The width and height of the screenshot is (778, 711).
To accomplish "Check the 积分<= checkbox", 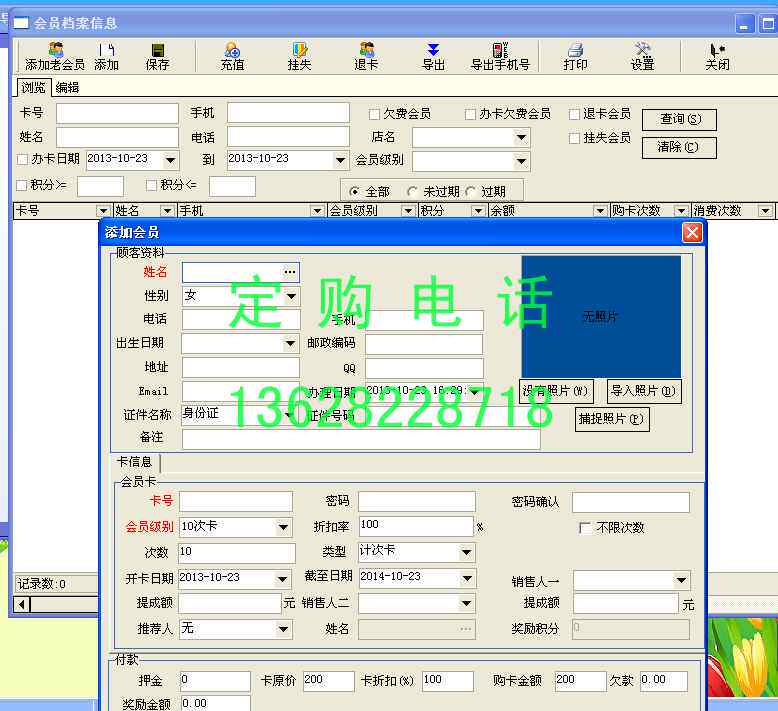I will (x=151, y=186).
